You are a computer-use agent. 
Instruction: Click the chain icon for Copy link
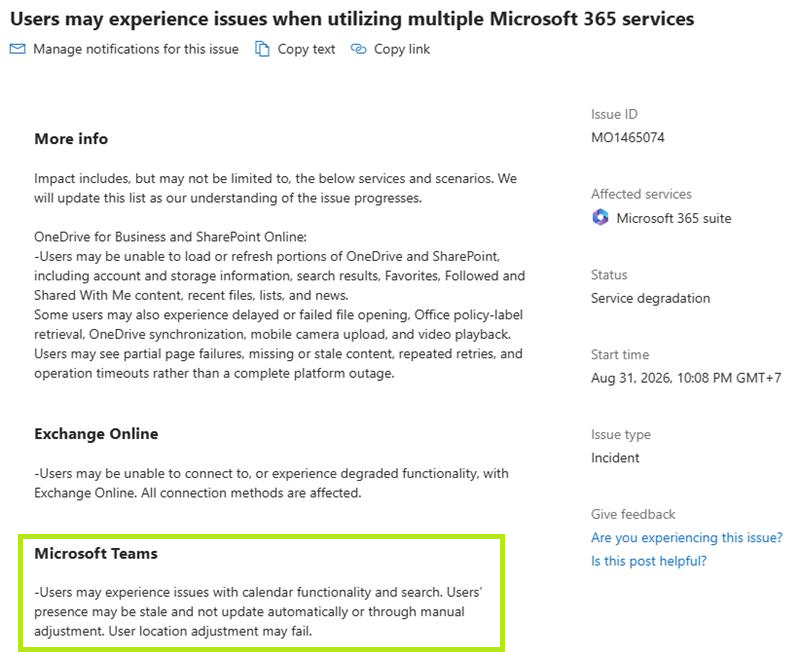tap(358, 49)
